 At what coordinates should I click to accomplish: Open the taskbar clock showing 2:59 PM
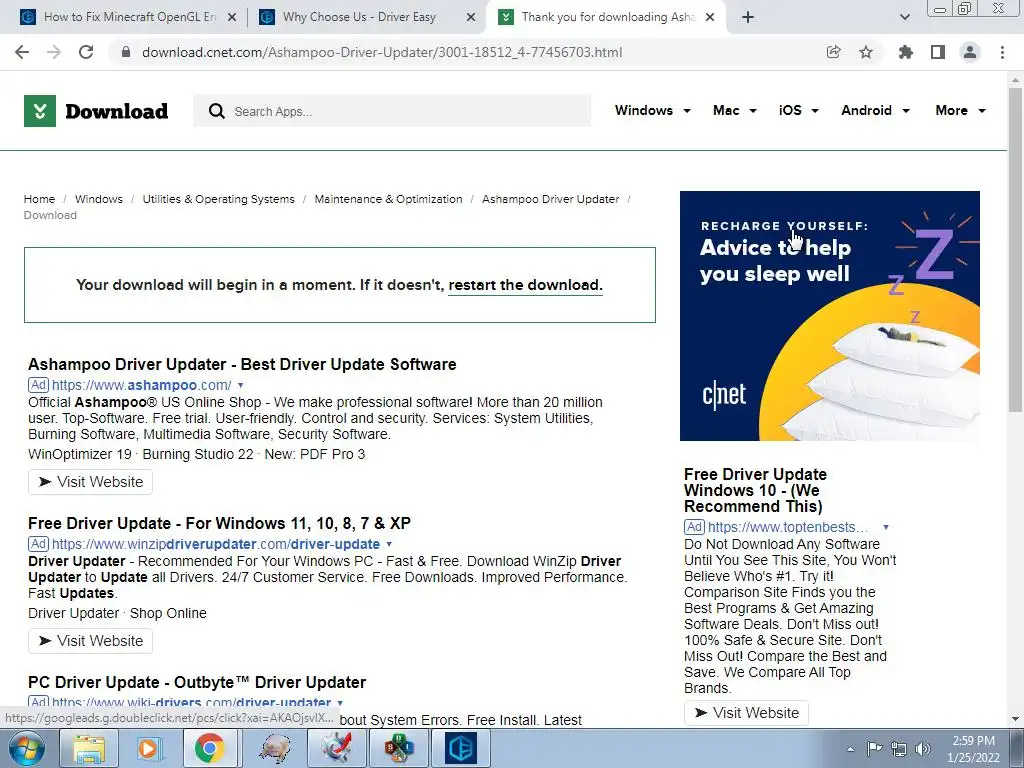click(973, 749)
